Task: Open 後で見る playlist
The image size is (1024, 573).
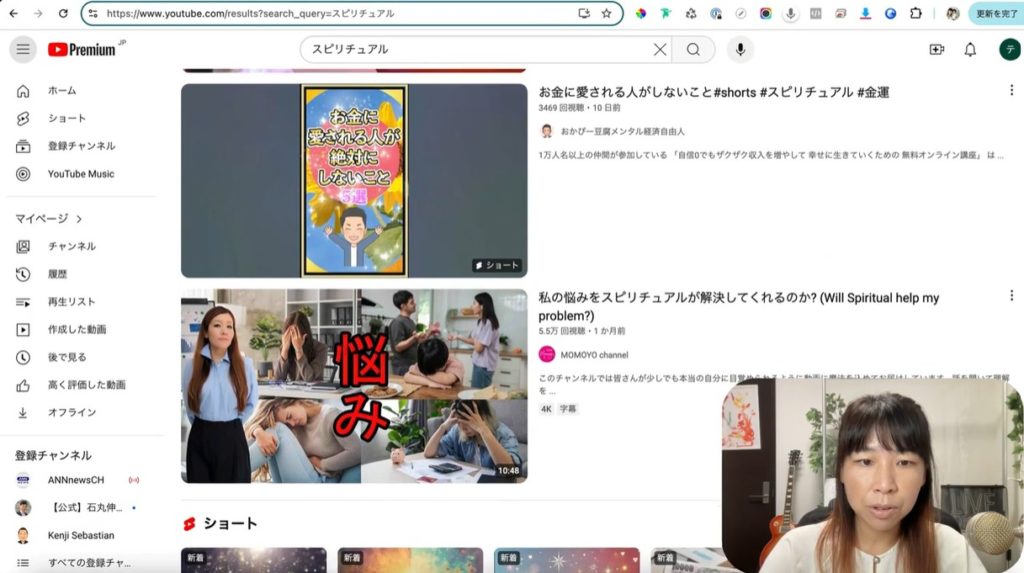Action: [x=67, y=357]
